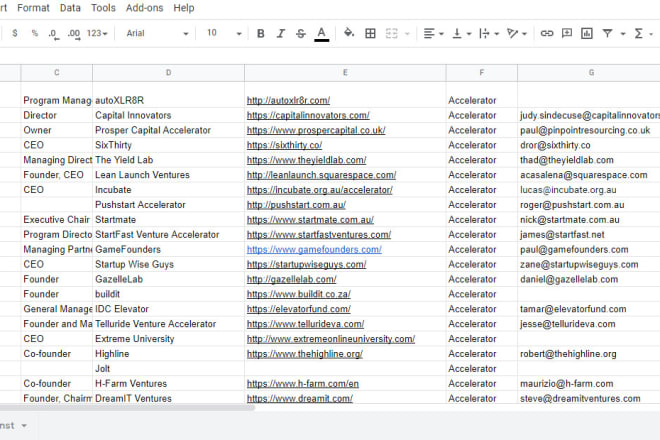Expand the text wrapping dropdown arrow

[x=497, y=34]
